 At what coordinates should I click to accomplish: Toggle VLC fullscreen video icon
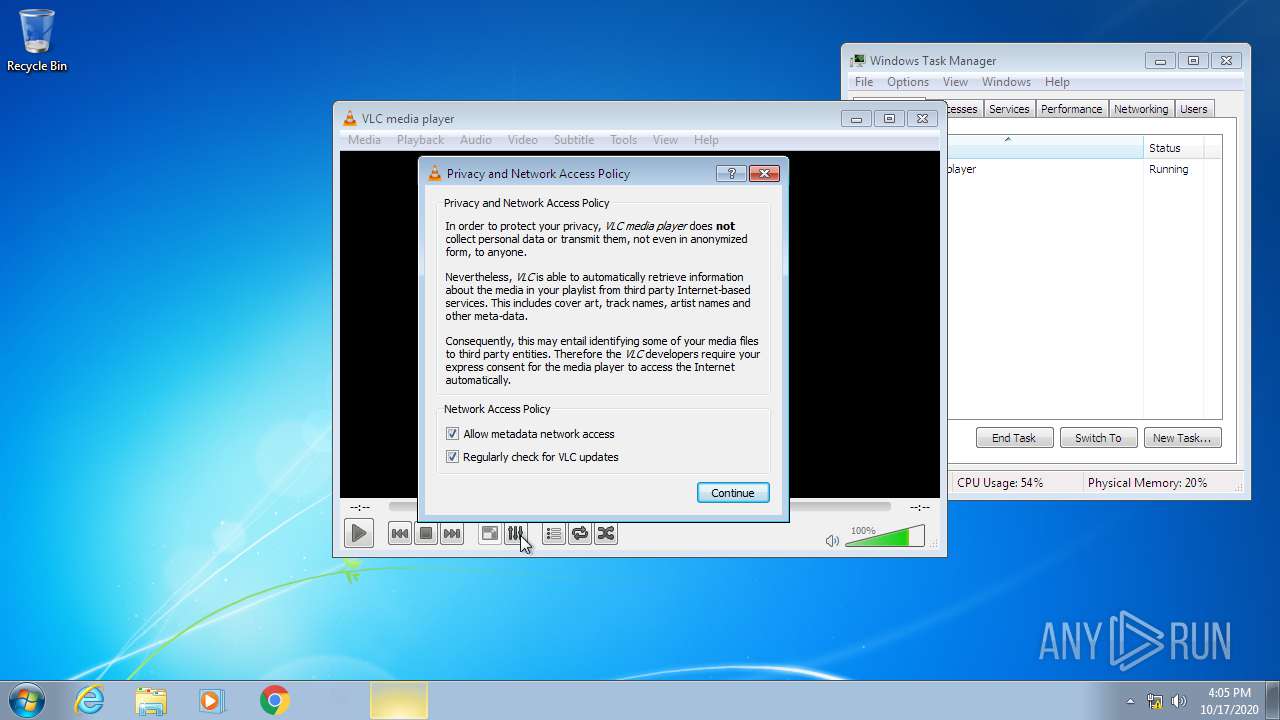point(490,534)
